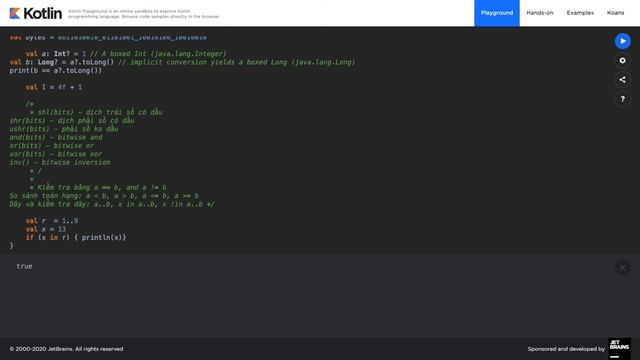Click the "val l = 4f + 1" line
The height and width of the screenshot is (360, 640).
coord(54,87)
